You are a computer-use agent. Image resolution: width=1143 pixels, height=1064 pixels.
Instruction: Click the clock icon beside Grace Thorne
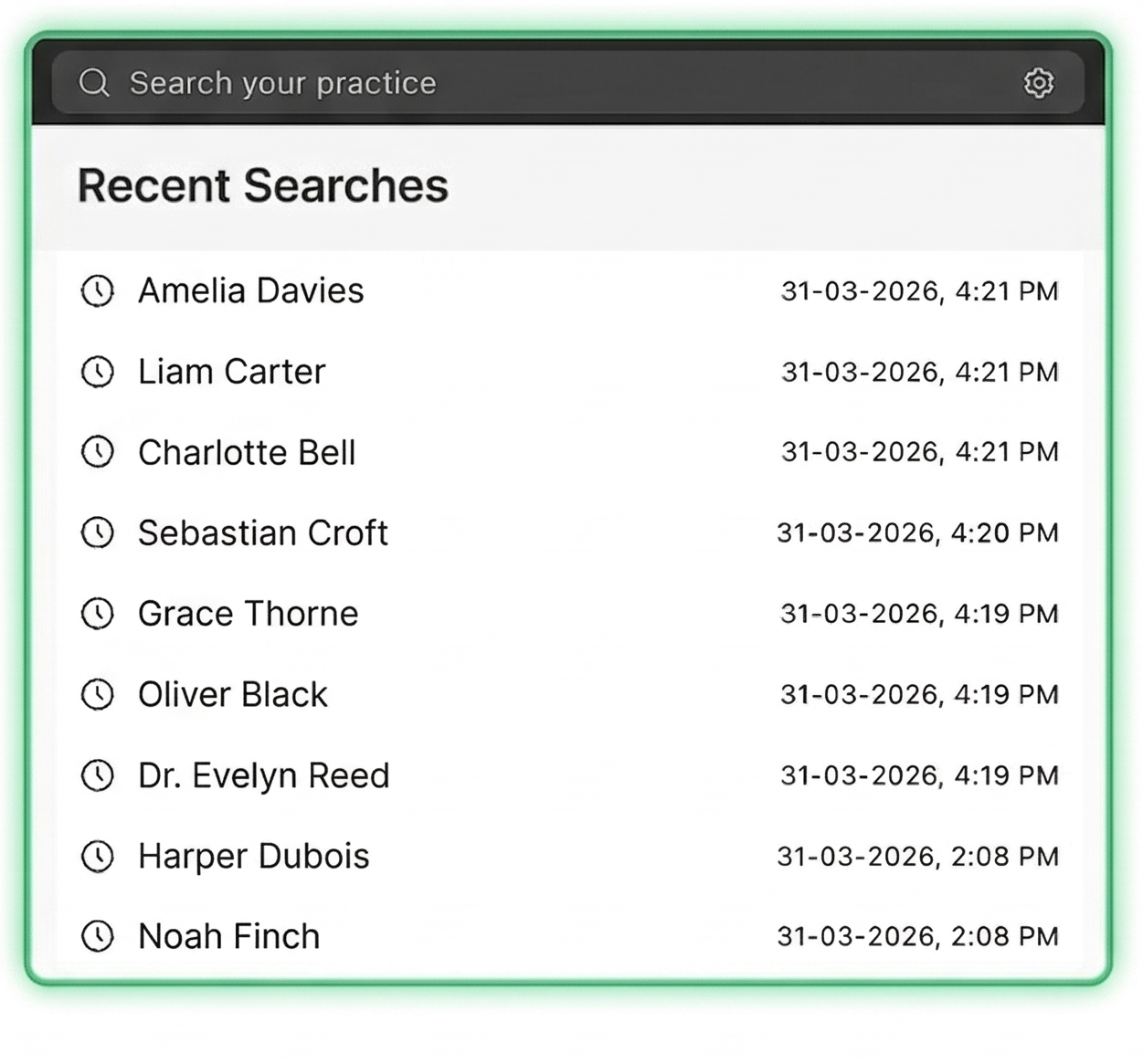coord(98,614)
